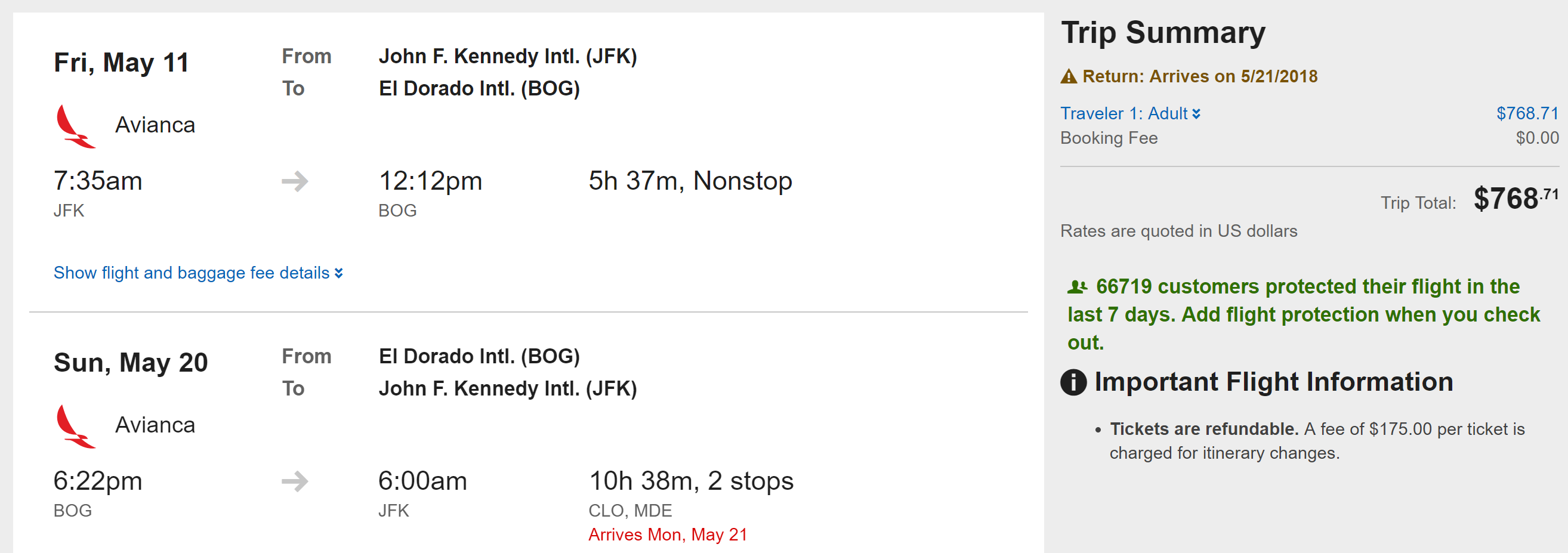This screenshot has height=553, width=1568.
Task: Click the CLO, MDE layover codes
Action: (x=629, y=511)
